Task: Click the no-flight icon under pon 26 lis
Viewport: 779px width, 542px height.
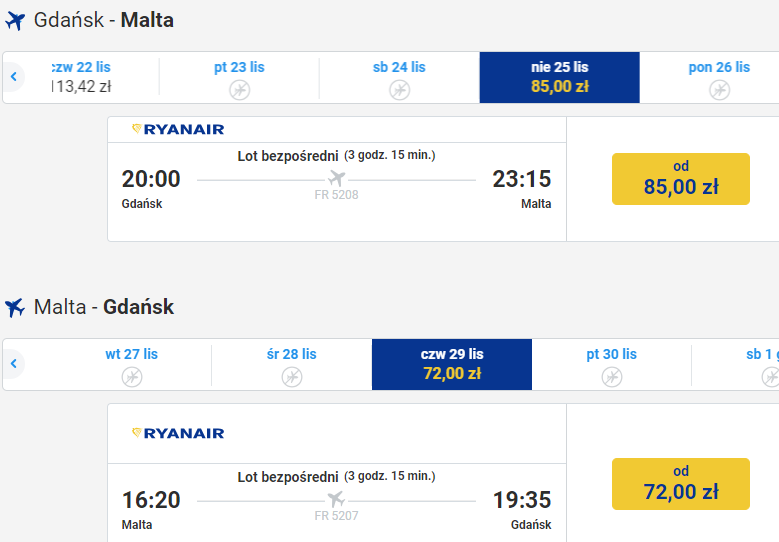Action: [x=719, y=90]
